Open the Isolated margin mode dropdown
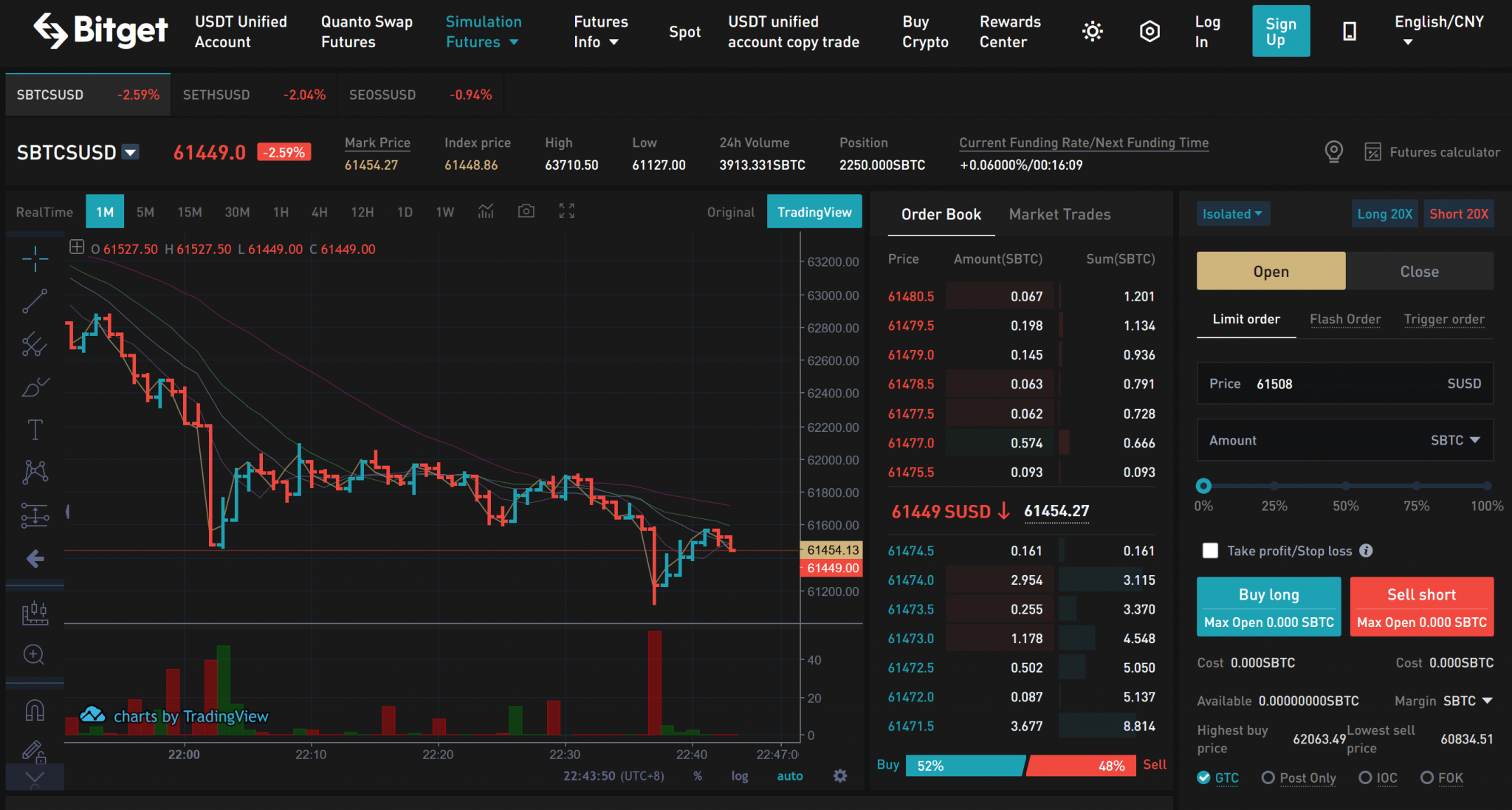Image resolution: width=1512 pixels, height=810 pixels. point(1232,213)
